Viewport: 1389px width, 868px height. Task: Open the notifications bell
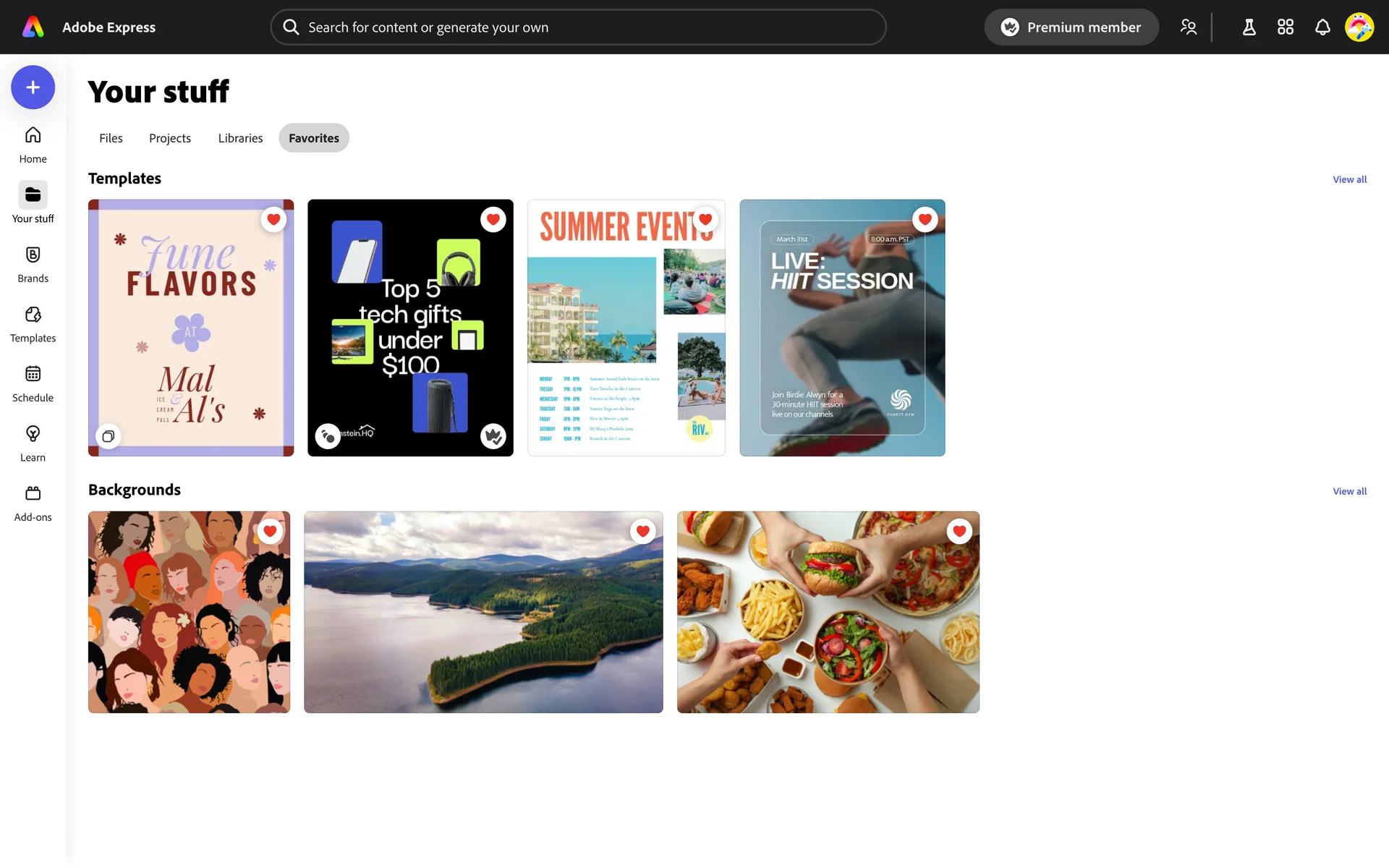pyautogui.click(x=1322, y=27)
